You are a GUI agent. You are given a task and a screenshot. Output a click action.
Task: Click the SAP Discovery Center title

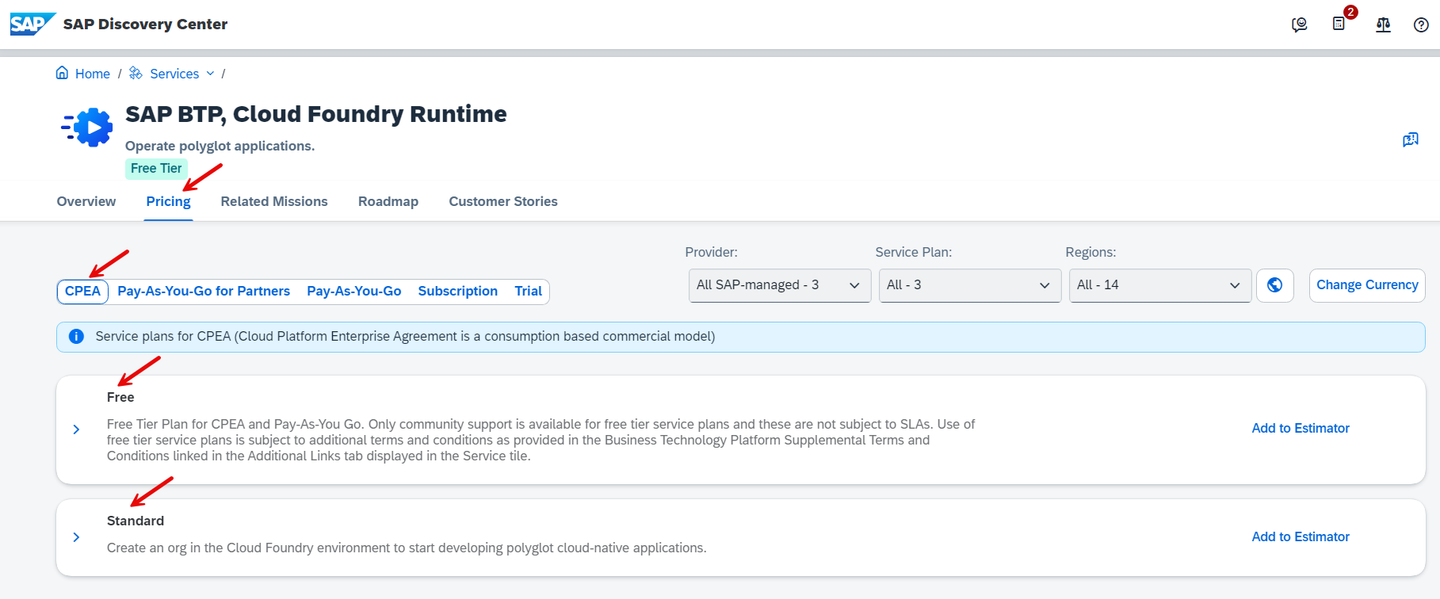145,24
